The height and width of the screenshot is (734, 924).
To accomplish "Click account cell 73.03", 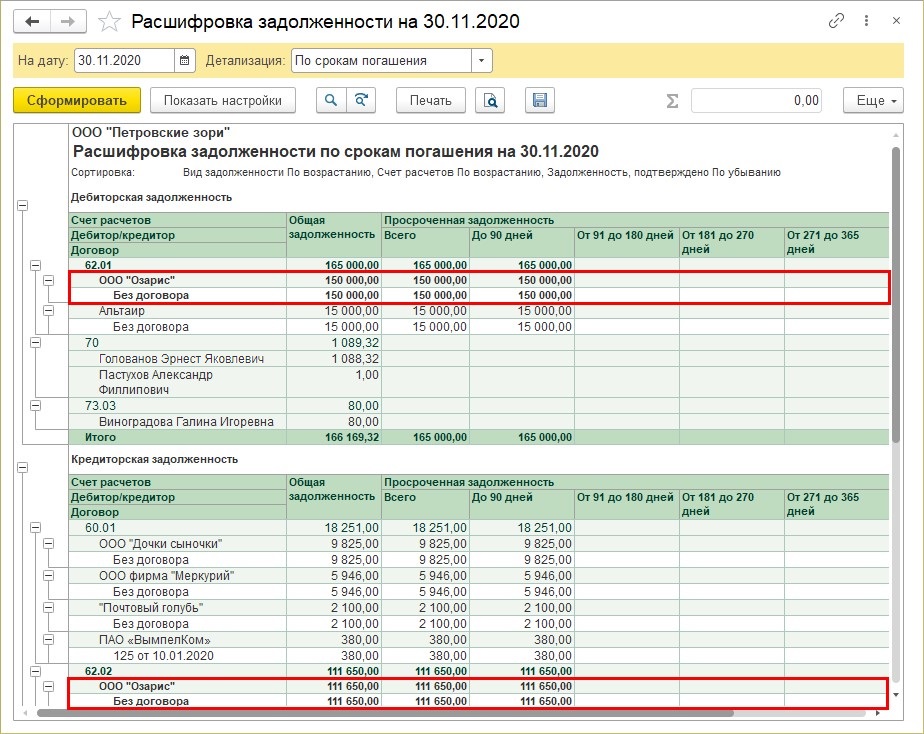I will (177, 405).
